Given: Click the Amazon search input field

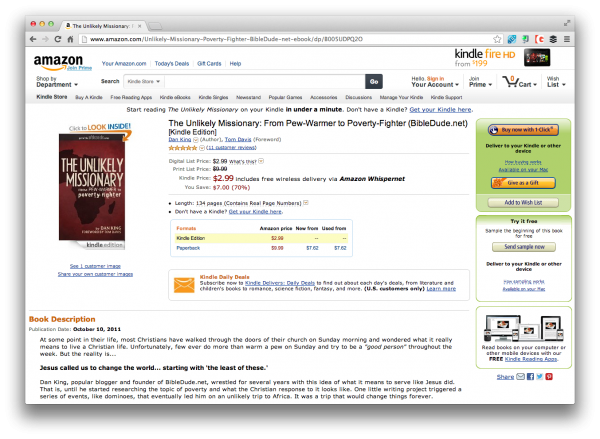Looking at the screenshot, I should click(265, 82).
